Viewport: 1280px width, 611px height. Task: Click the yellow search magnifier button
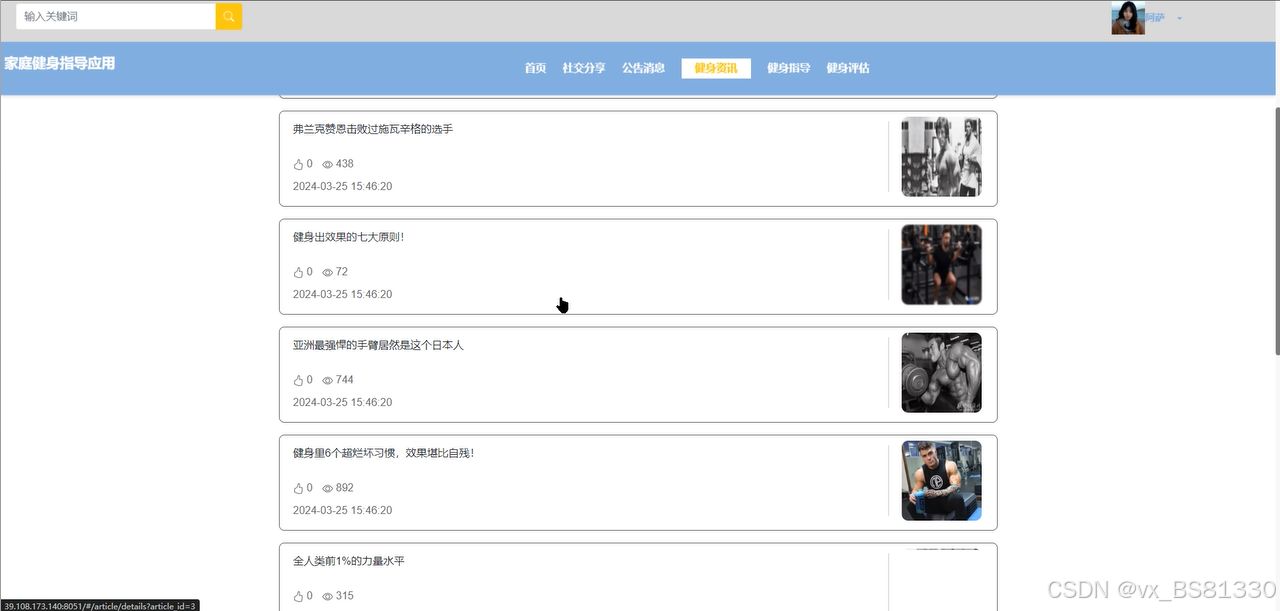[229, 17]
